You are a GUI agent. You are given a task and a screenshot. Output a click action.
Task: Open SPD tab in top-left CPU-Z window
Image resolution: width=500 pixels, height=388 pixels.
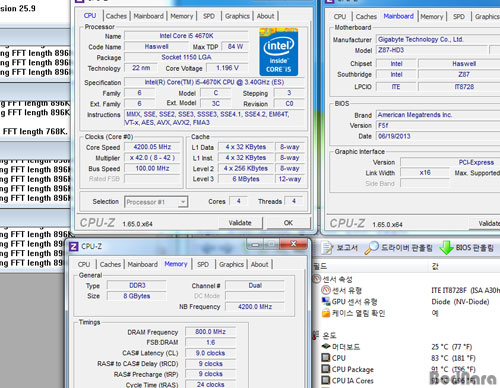point(209,16)
